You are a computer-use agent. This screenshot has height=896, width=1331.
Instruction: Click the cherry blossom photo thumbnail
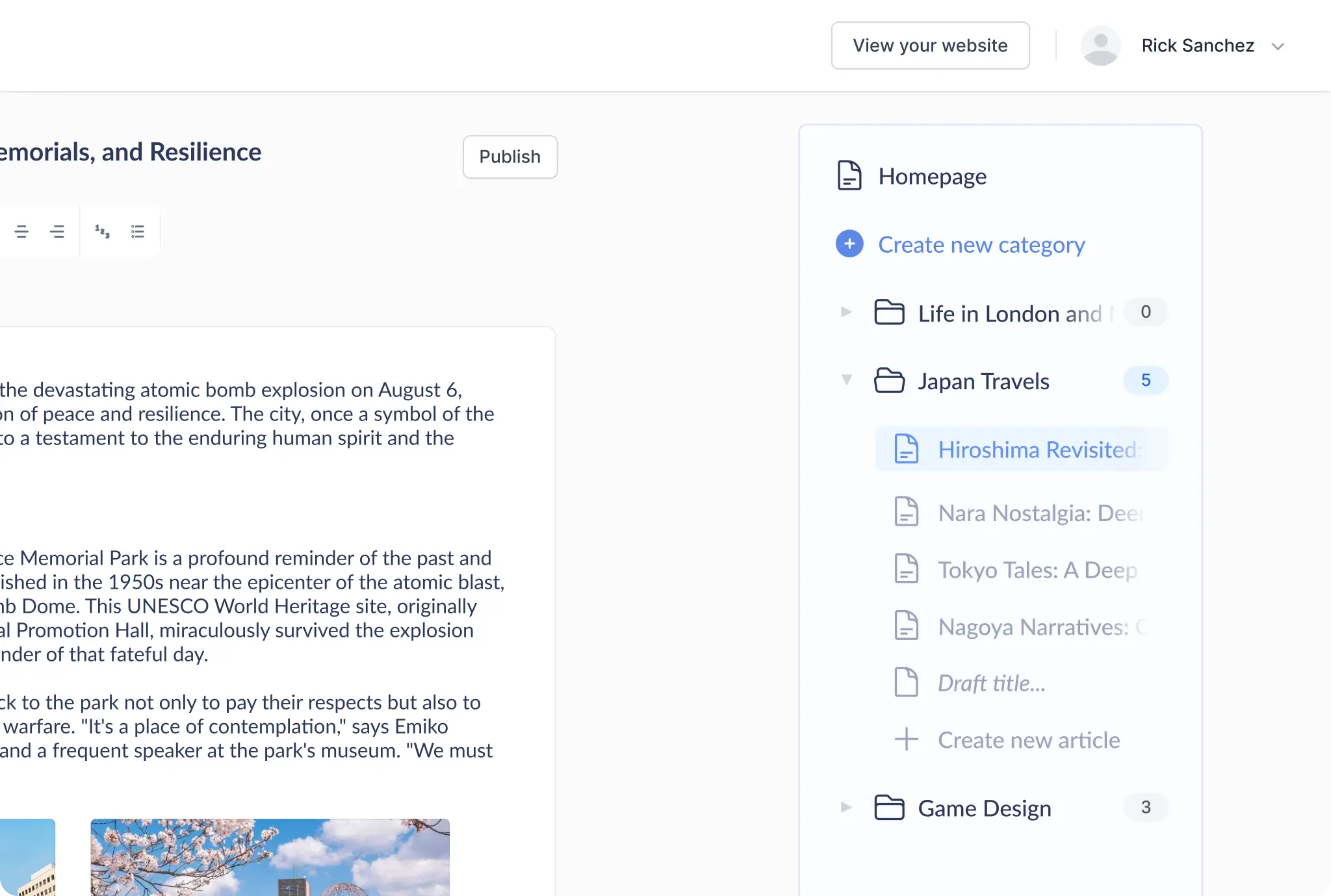(270, 857)
